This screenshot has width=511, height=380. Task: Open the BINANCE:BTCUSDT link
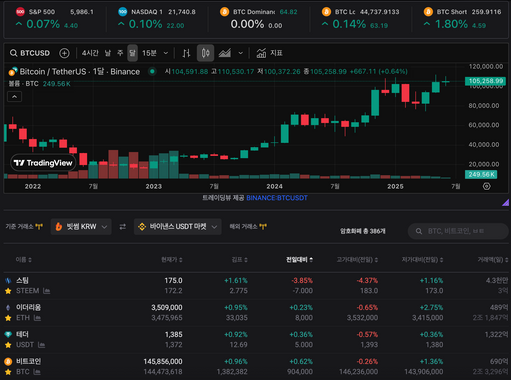(277, 198)
